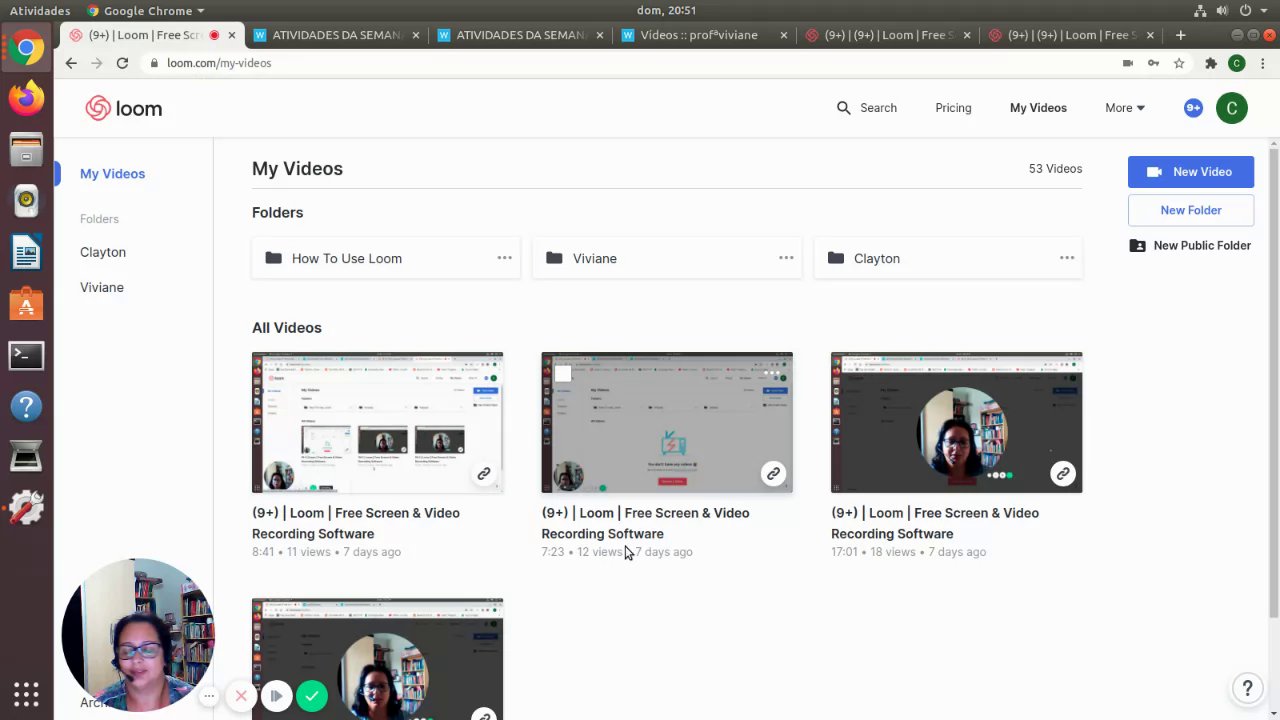This screenshot has width=1280, height=720.
Task: Open the Google Chrome app menu in top bar
Action: coord(146,11)
